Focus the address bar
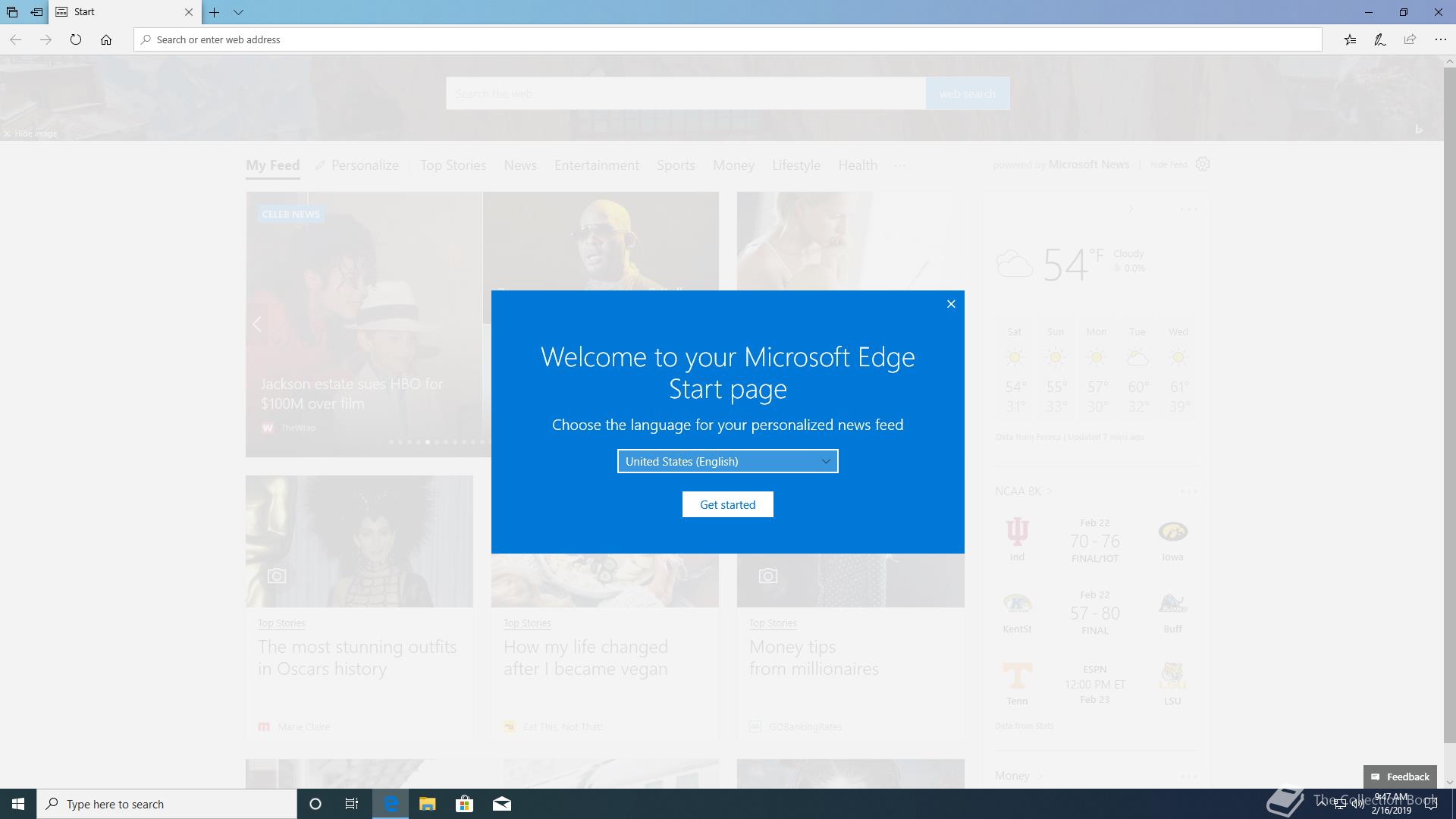Image resolution: width=1456 pixels, height=819 pixels. pyautogui.click(x=728, y=39)
